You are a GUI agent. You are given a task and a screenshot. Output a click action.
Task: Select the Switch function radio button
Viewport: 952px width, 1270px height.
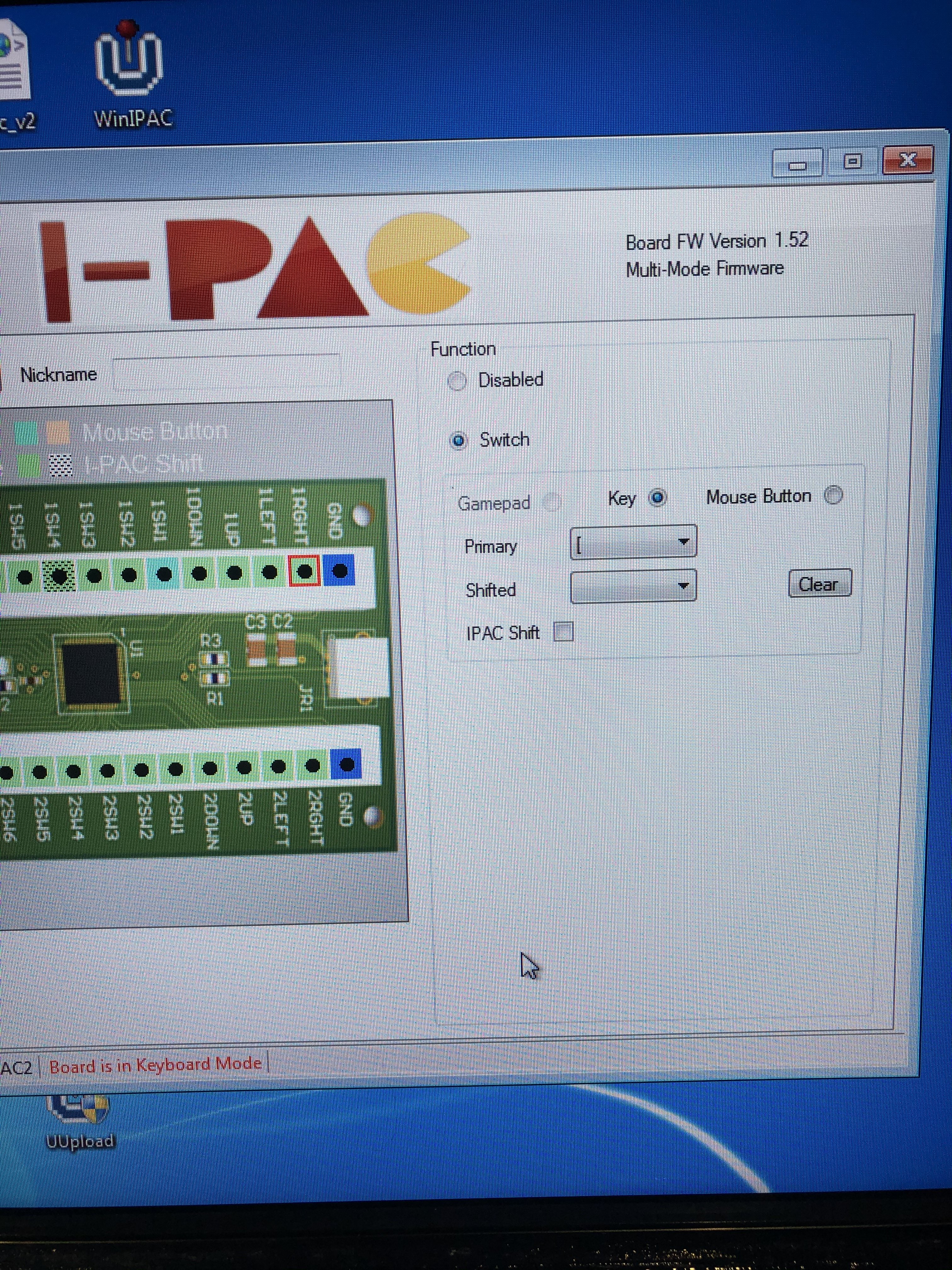point(458,441)
